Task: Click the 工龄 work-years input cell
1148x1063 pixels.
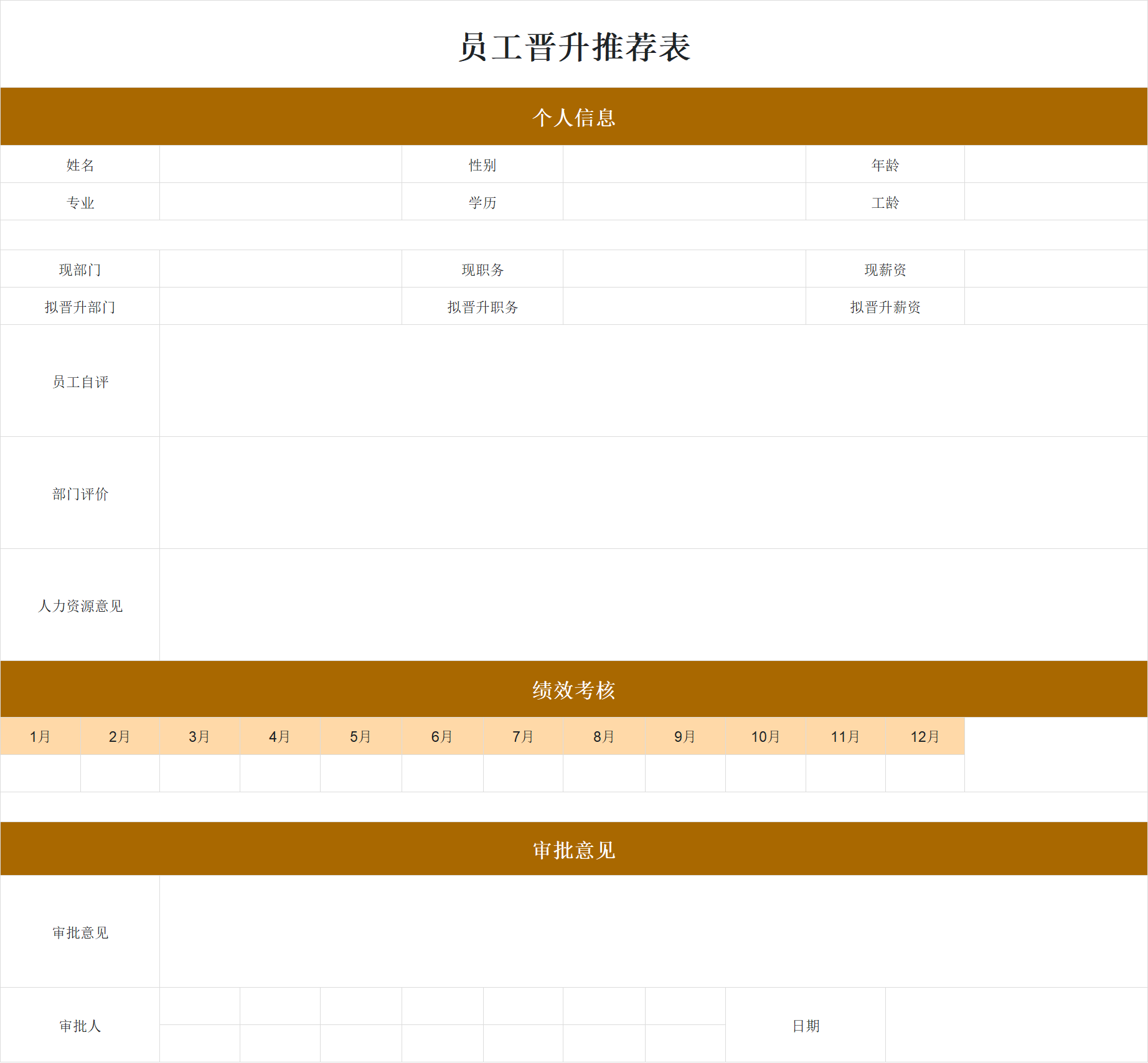Action: [x=1055, y=201]
